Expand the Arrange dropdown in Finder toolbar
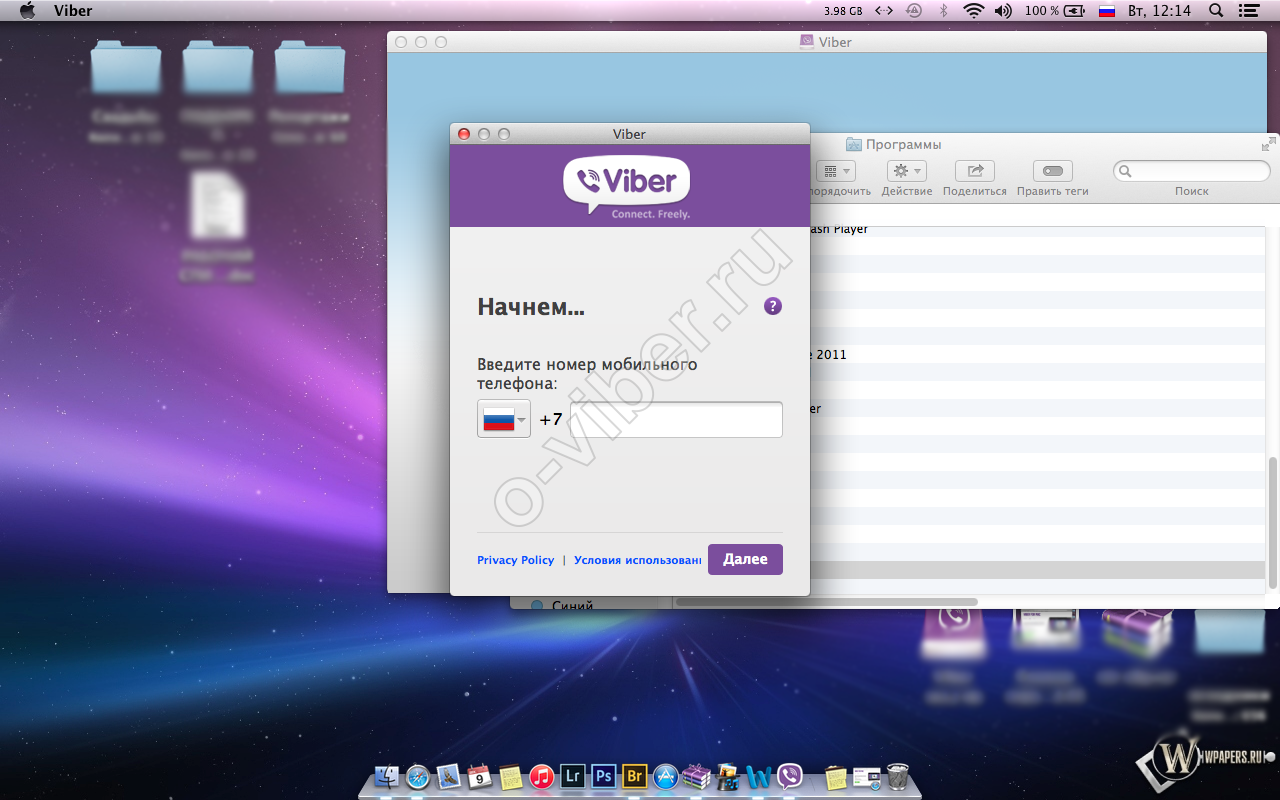This screenshot has height=800, width=1280. 835,171
